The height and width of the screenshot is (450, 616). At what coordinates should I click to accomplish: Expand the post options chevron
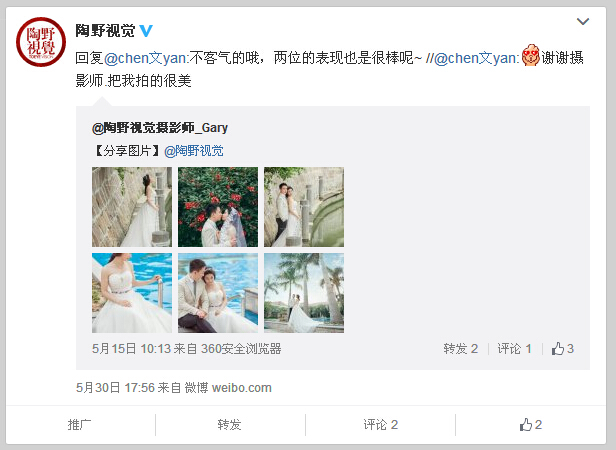click(x=583, y=21)
